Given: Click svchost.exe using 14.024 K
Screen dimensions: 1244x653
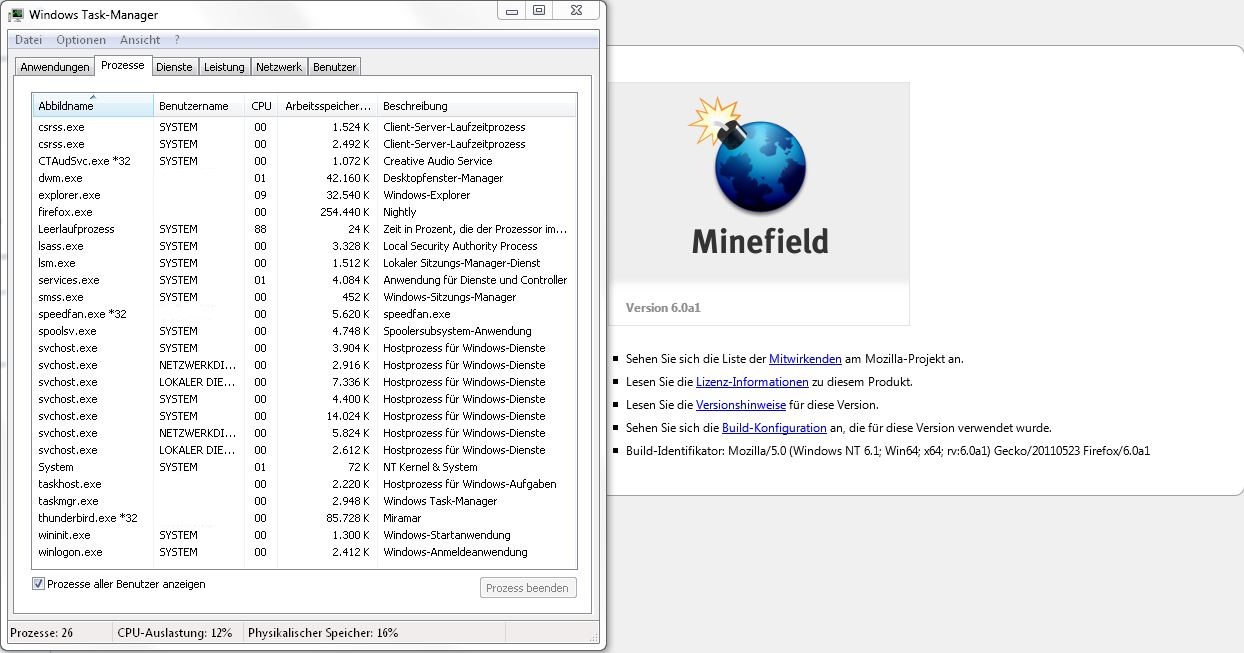Looking at the screenshot, I should point(304,416).
